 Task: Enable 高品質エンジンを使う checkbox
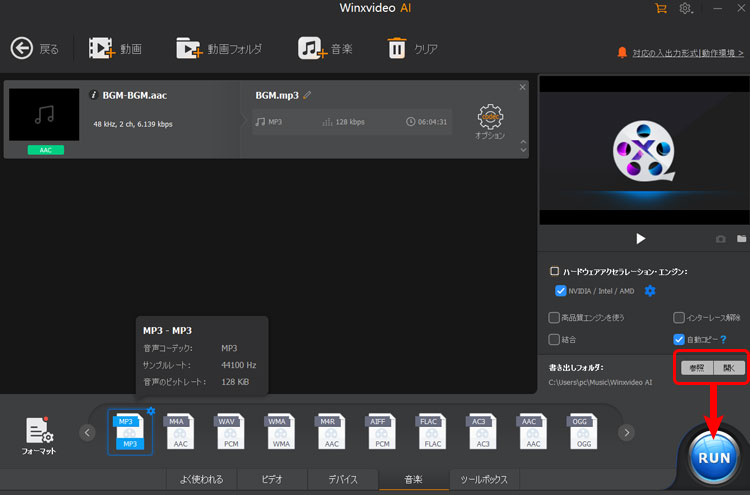tap(554, 318)
